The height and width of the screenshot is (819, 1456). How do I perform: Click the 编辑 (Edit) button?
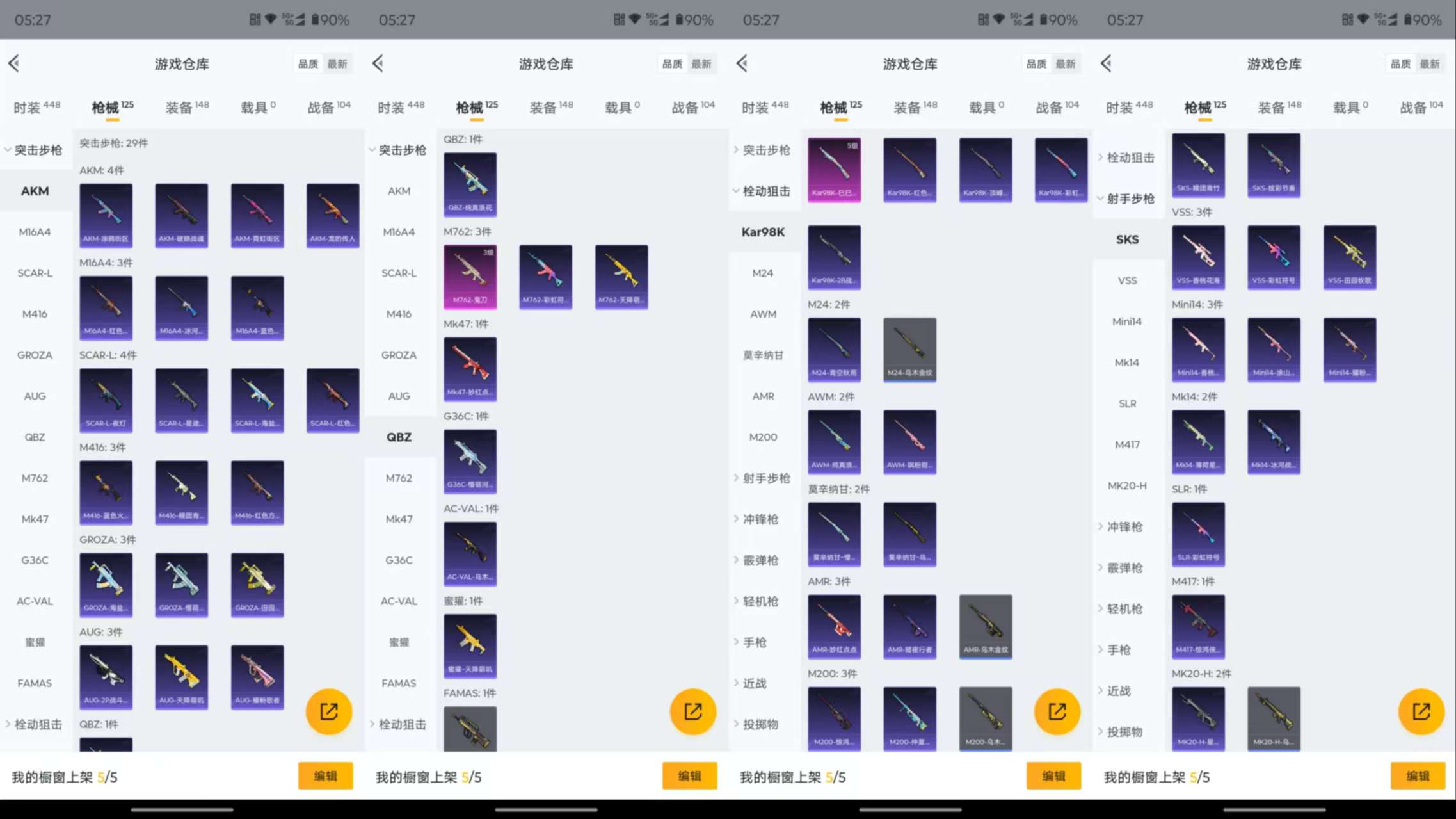pos(325,775)
